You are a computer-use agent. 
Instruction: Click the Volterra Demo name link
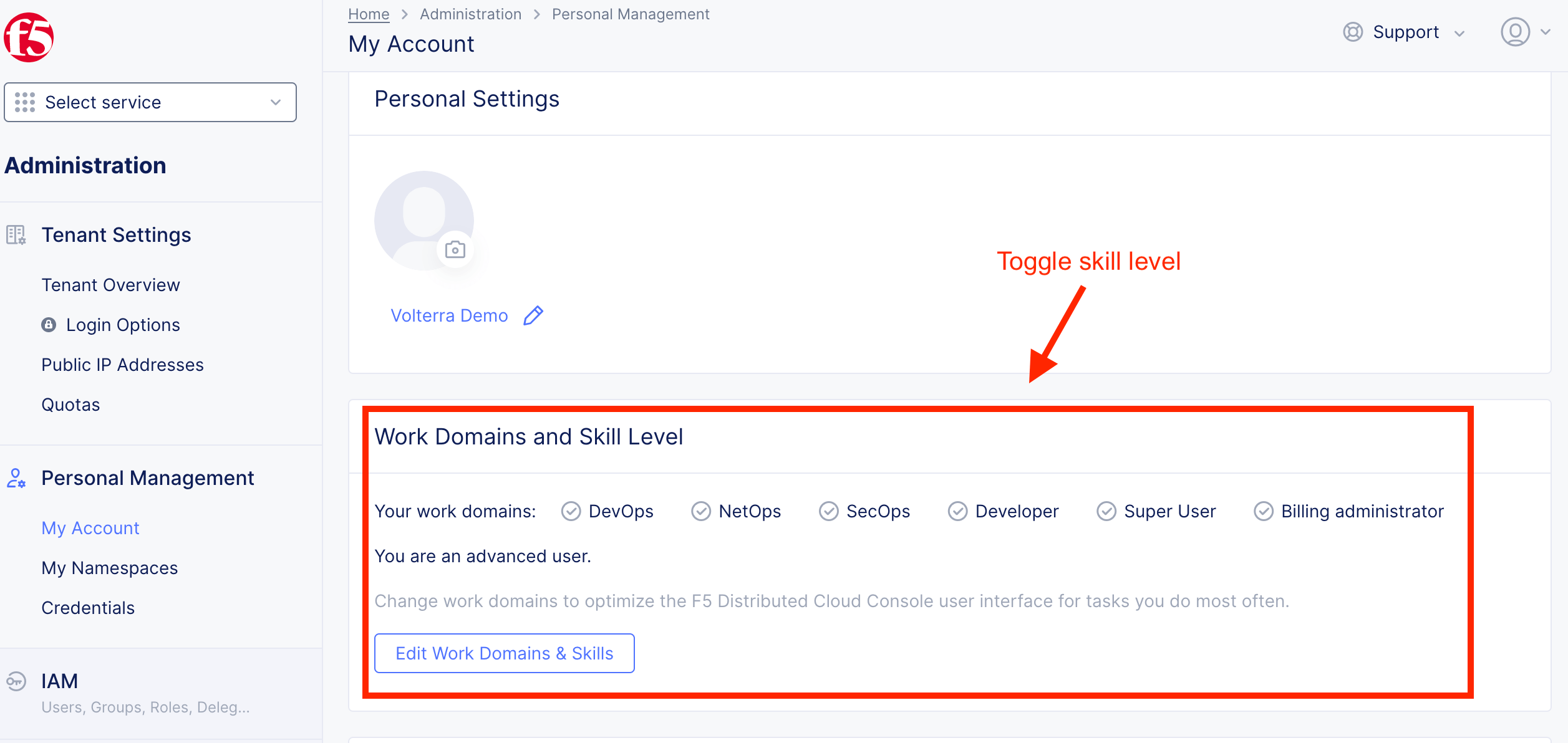[449, 315]
